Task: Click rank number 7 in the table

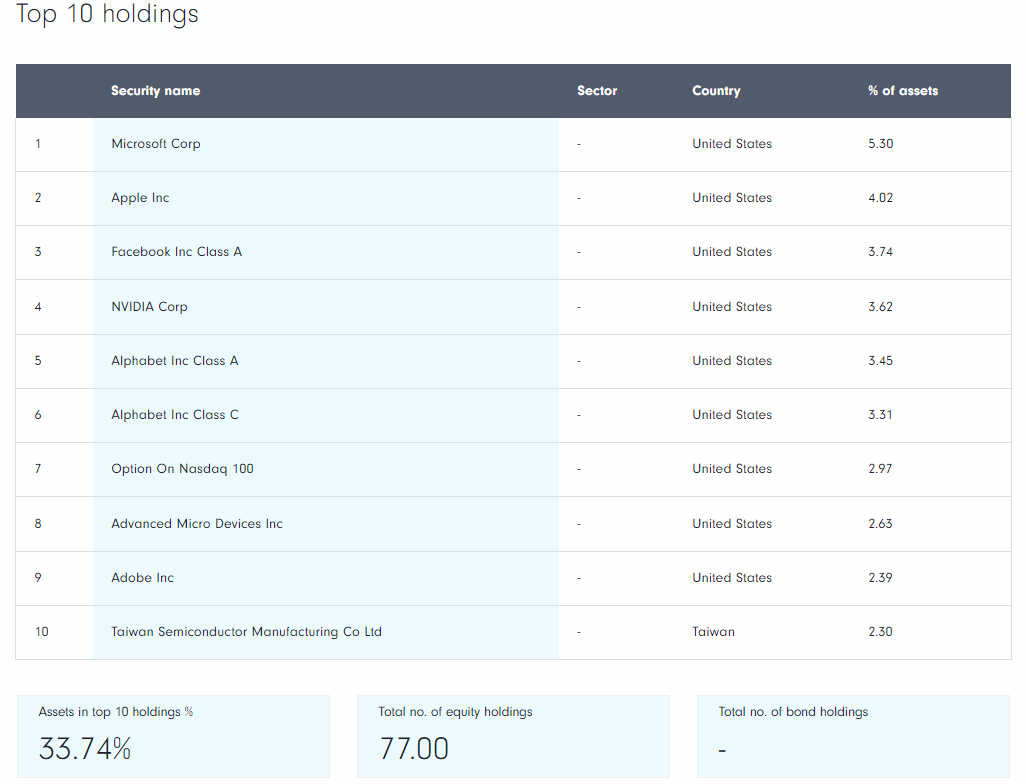Action: click(x=38, y=469)
